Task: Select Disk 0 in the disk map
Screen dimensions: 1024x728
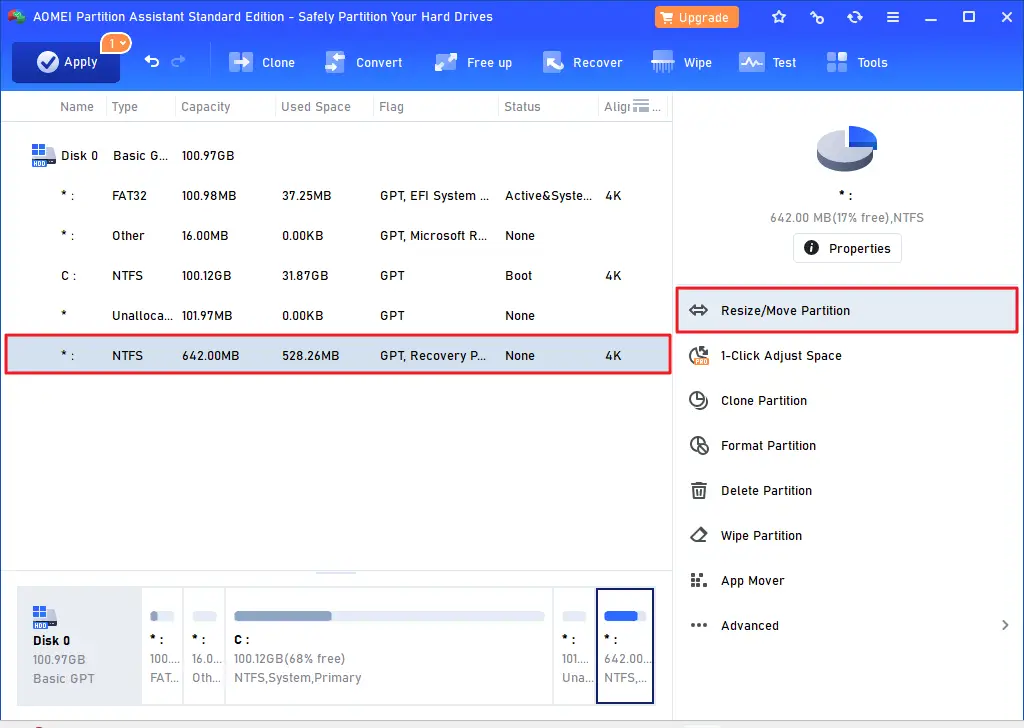Action: tap(79, 646)
